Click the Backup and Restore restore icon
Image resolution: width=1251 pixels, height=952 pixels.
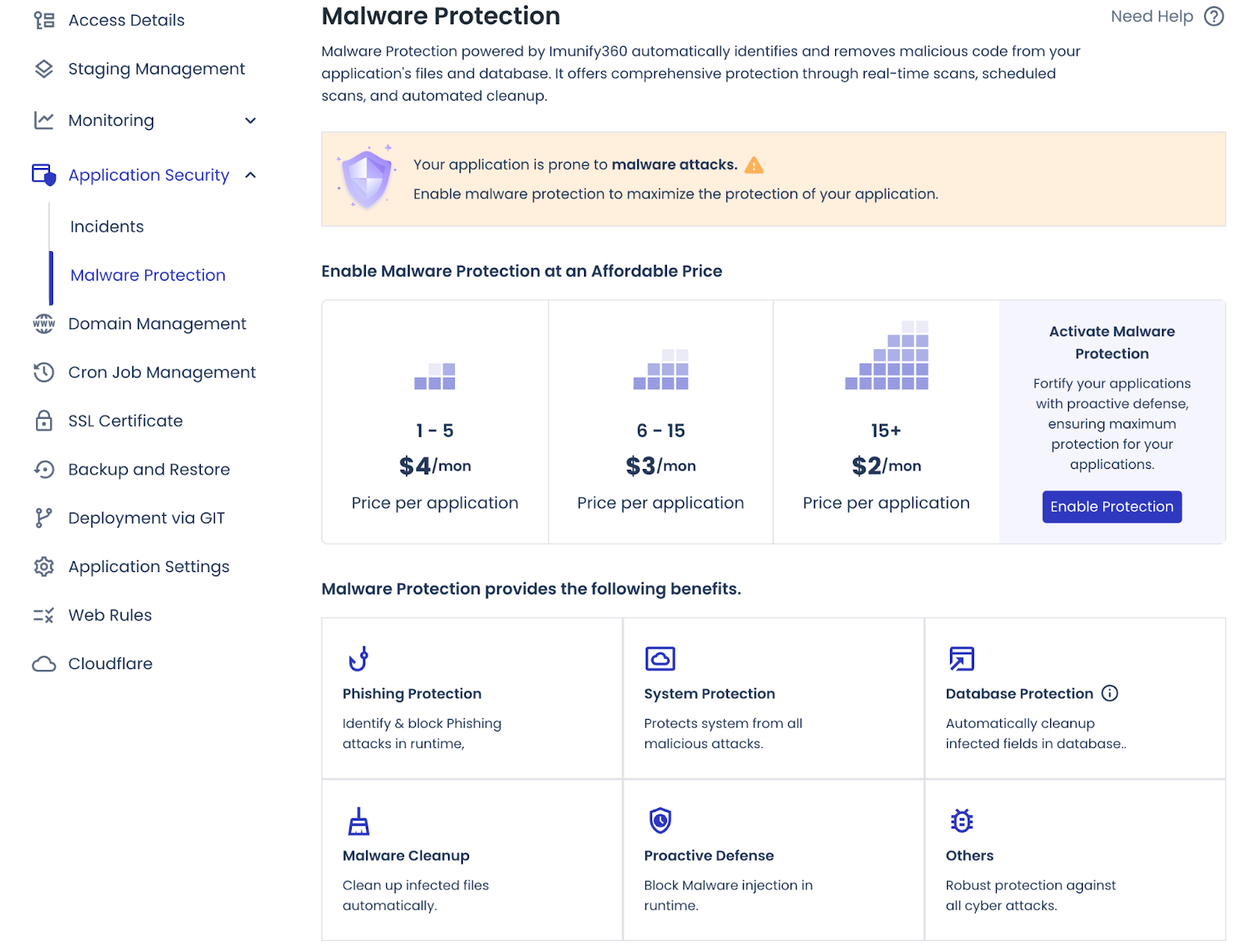coord(44,469)
